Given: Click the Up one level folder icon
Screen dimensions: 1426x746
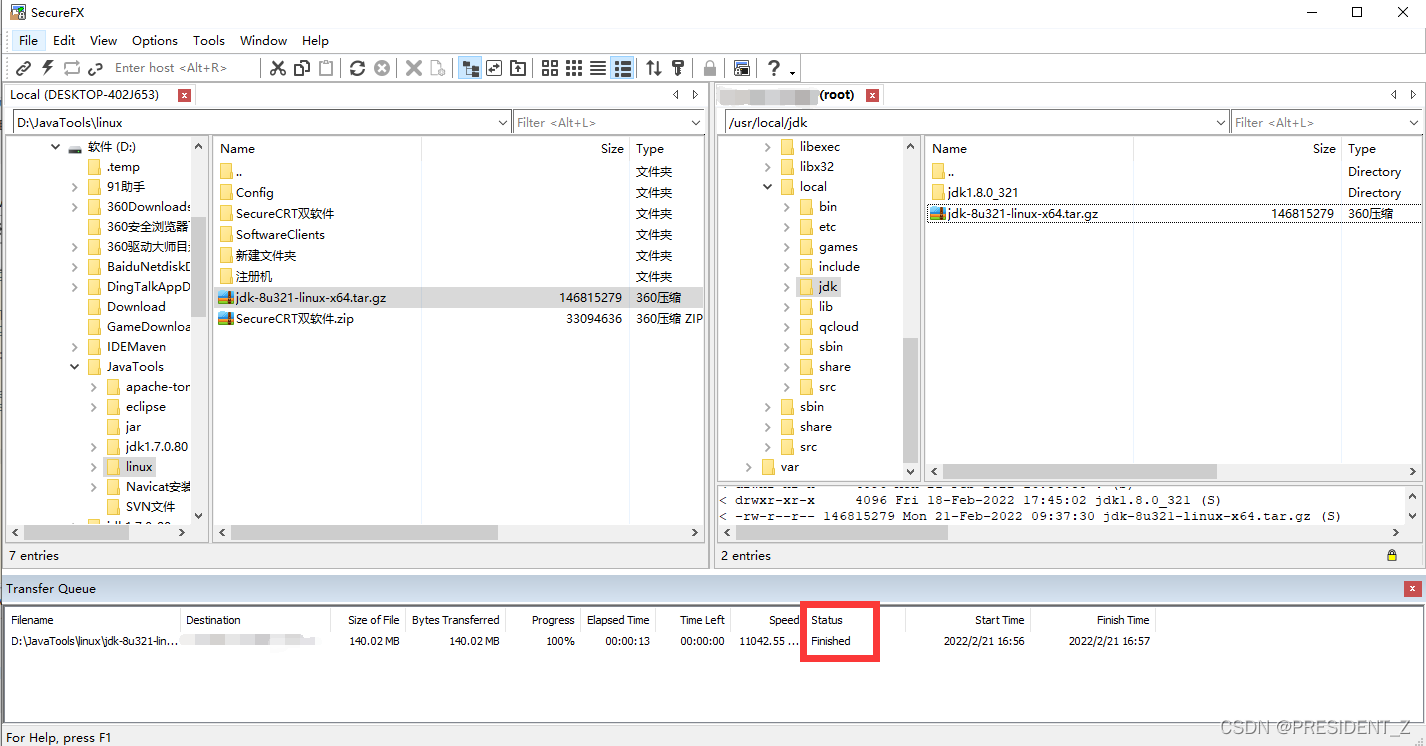Looking at the screenshot, I should click(518, 68).
